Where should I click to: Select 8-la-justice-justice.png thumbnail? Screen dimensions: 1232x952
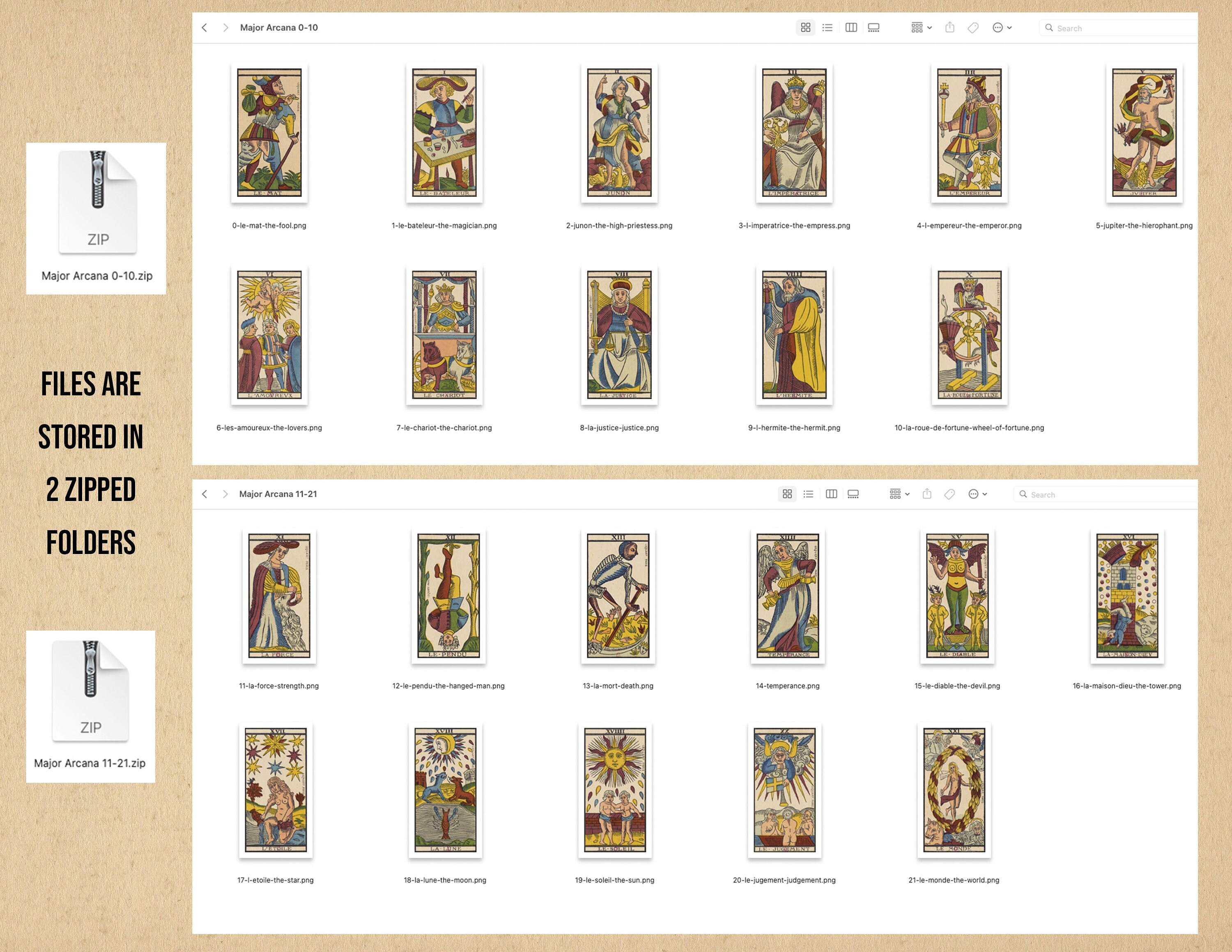tap(619, 335)
